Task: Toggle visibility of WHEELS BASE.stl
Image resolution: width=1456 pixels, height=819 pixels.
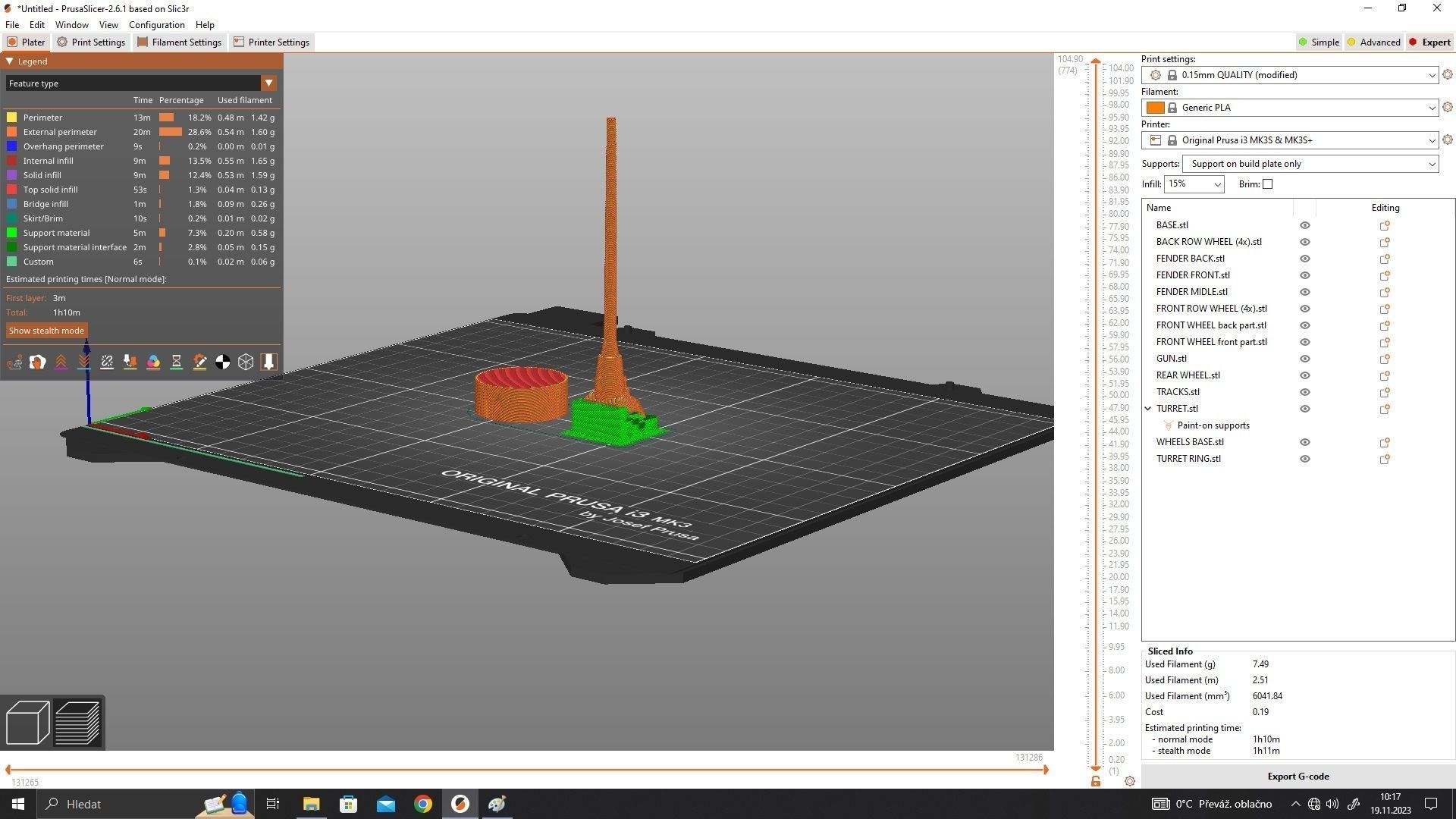Action: click(x=1305, y=443)
